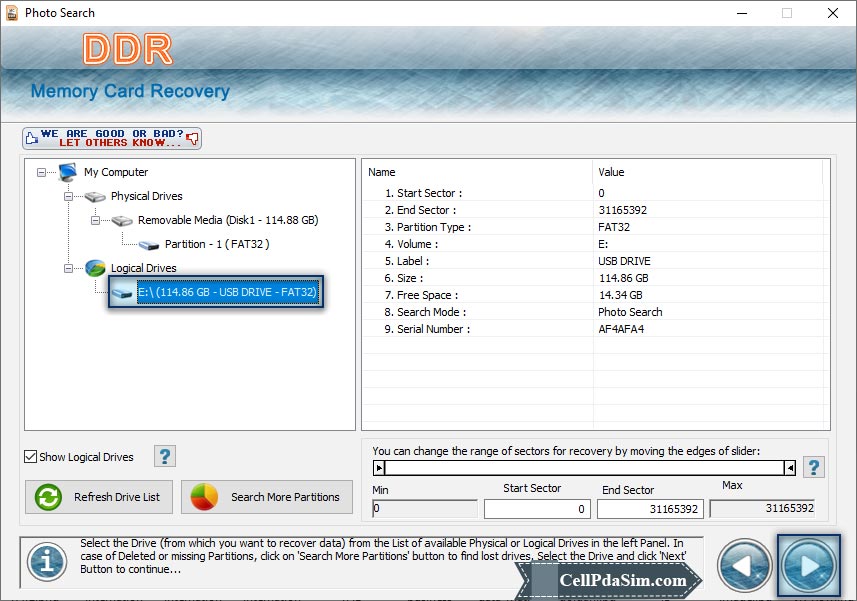Click the '4. Volume :' row
857x601 pixels.
[x=593, y=244]
